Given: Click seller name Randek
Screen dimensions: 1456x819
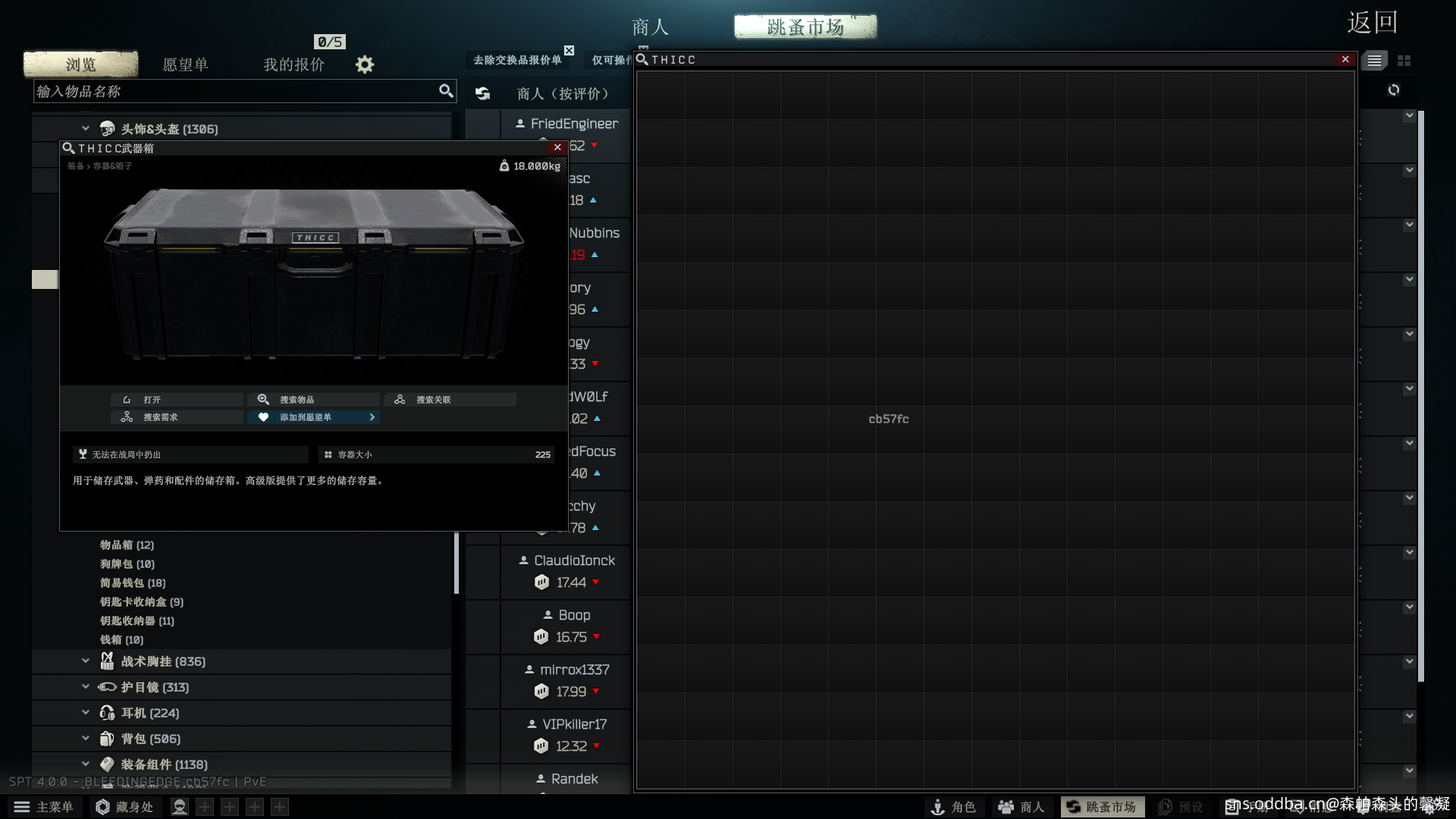Looking at the screenshot, I should [574, 779].
